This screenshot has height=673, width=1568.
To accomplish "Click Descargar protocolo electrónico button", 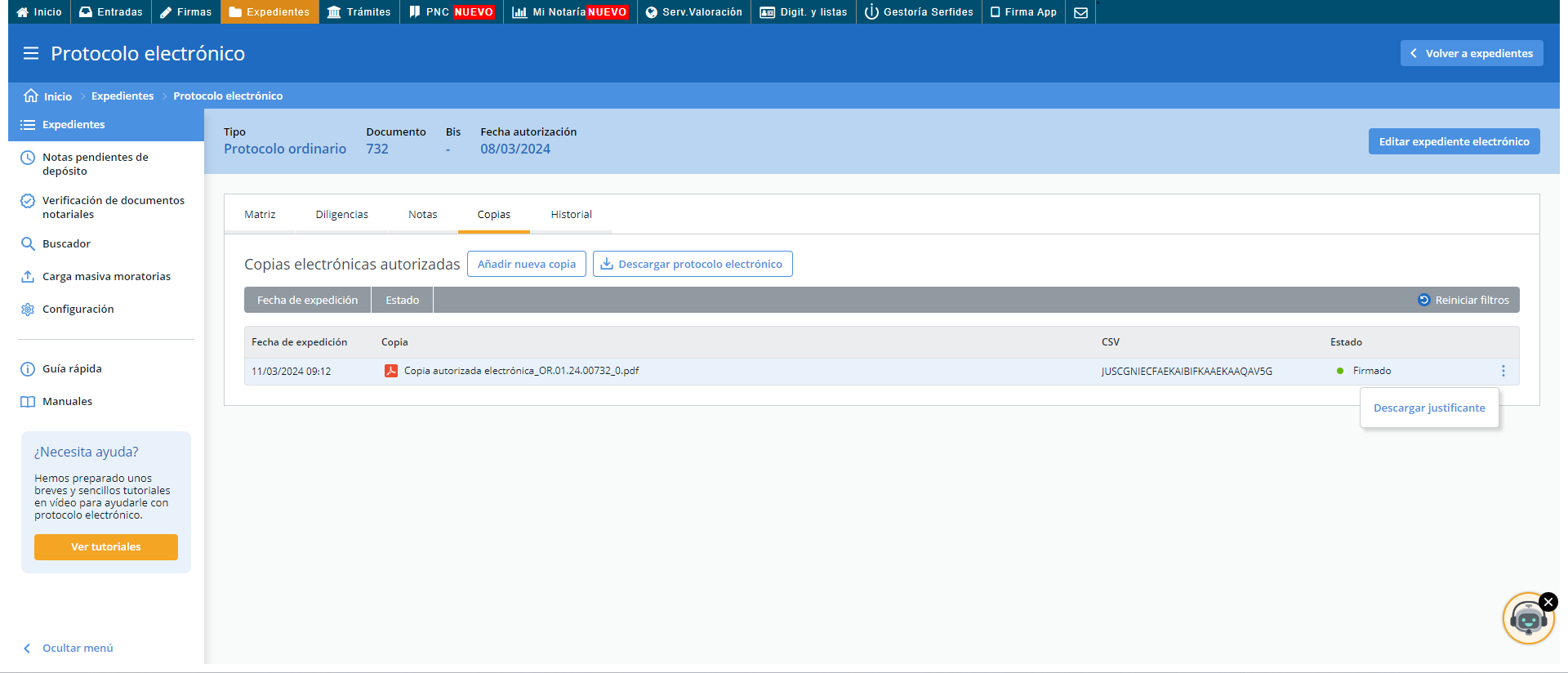I will click(x=692, y=264).
